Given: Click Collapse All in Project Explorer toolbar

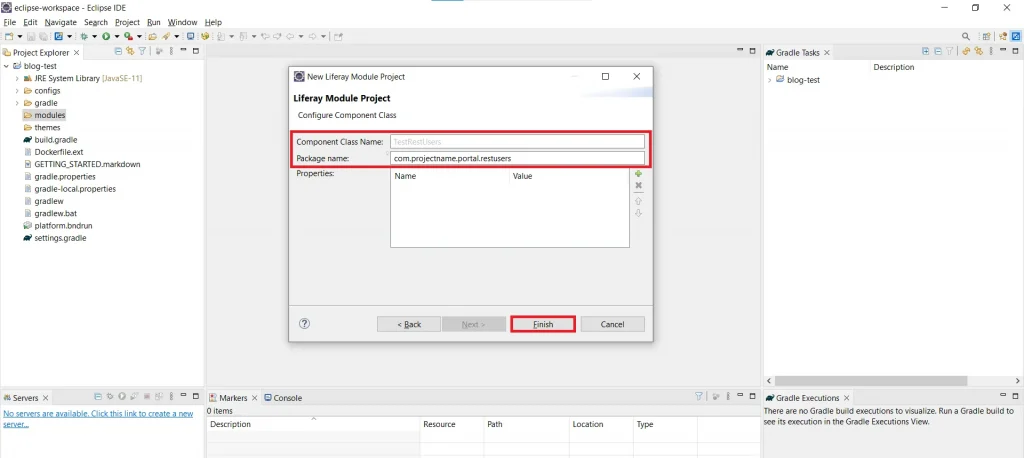Looking at the screenshot, I should 118,51.
